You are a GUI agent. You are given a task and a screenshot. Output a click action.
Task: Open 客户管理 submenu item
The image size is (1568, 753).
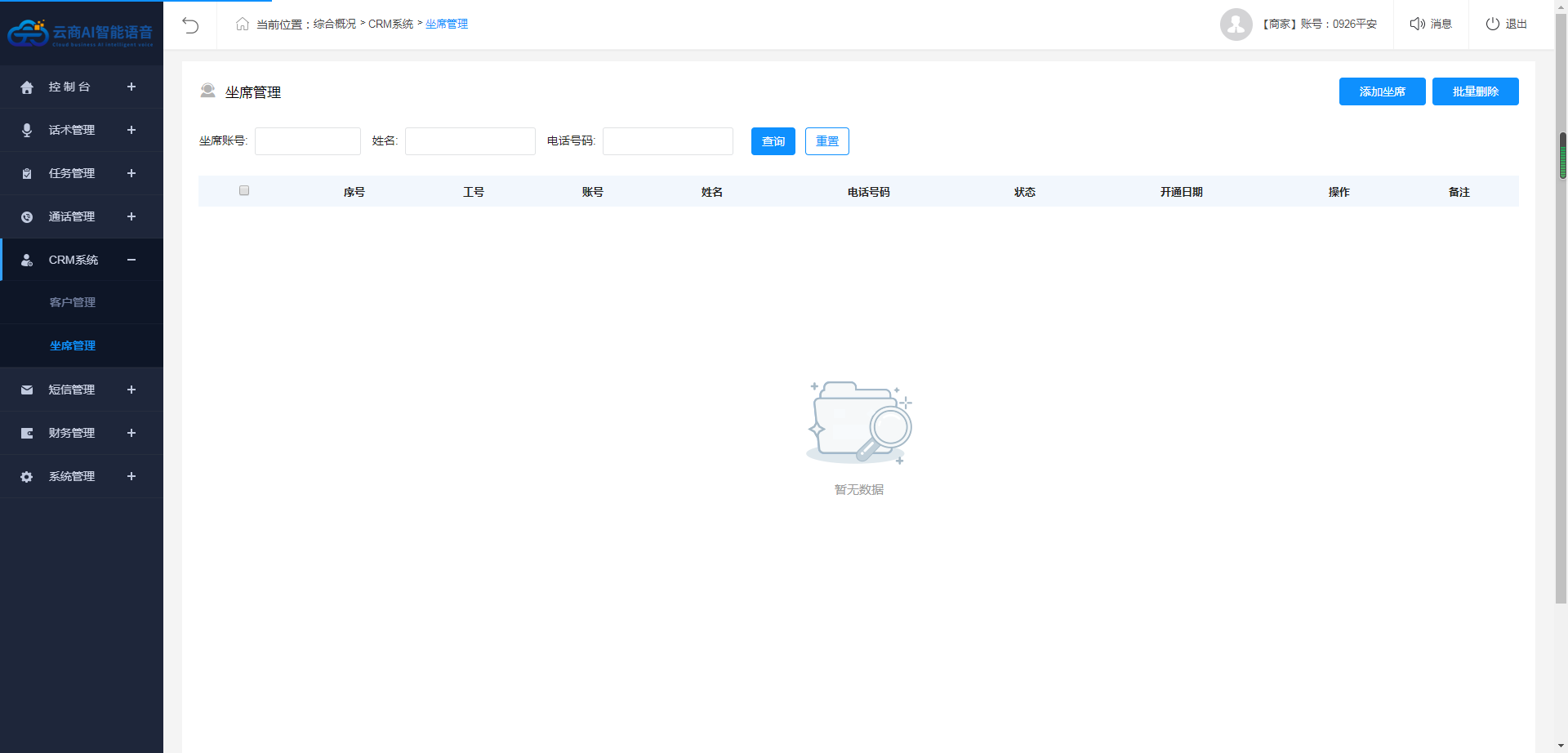[x=73, y=302]
